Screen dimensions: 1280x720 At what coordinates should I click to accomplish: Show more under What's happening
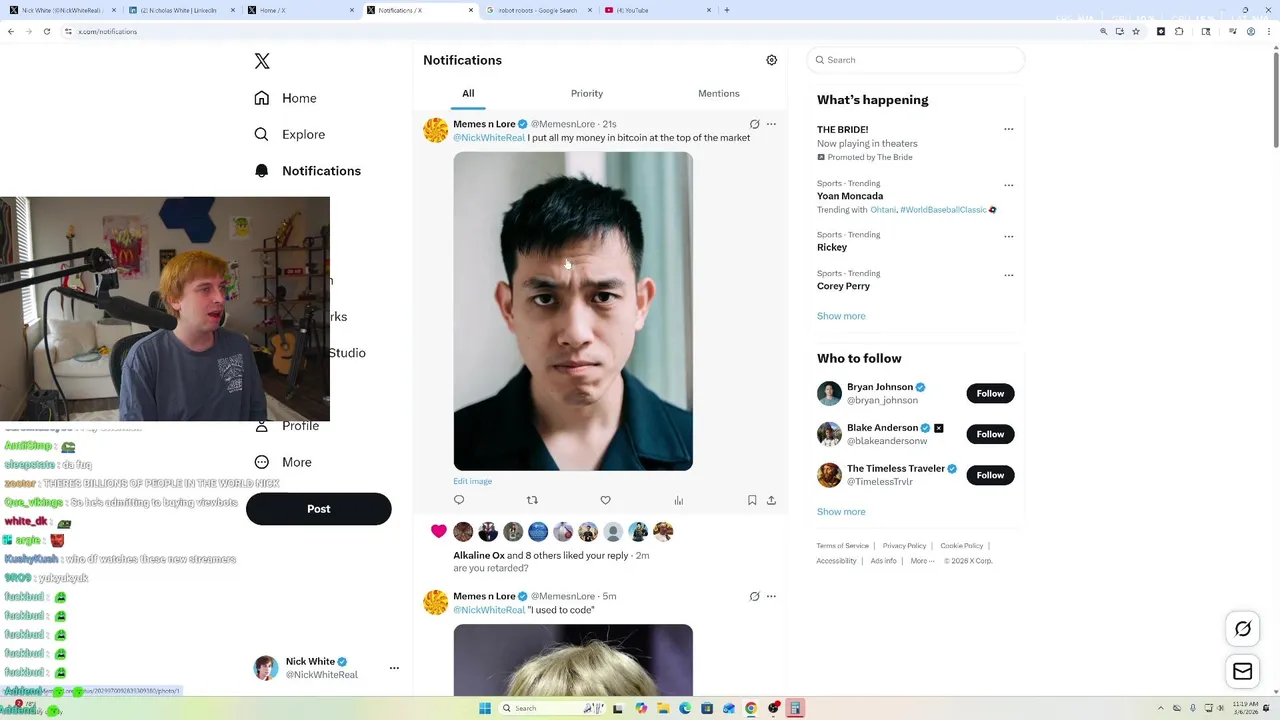tap(841, 316)
